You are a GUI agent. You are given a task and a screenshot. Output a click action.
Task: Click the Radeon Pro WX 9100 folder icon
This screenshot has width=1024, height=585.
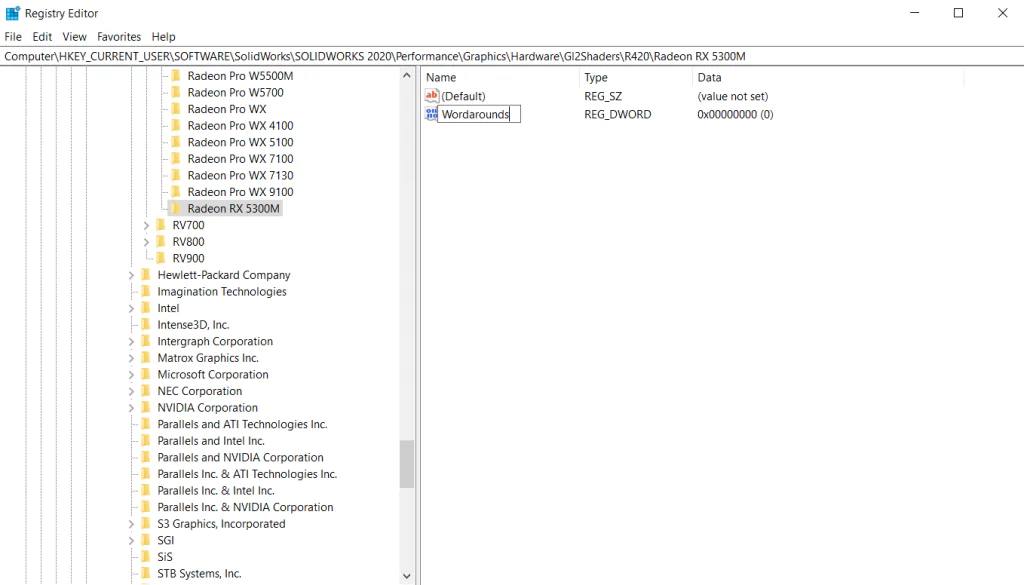[176, 192]
